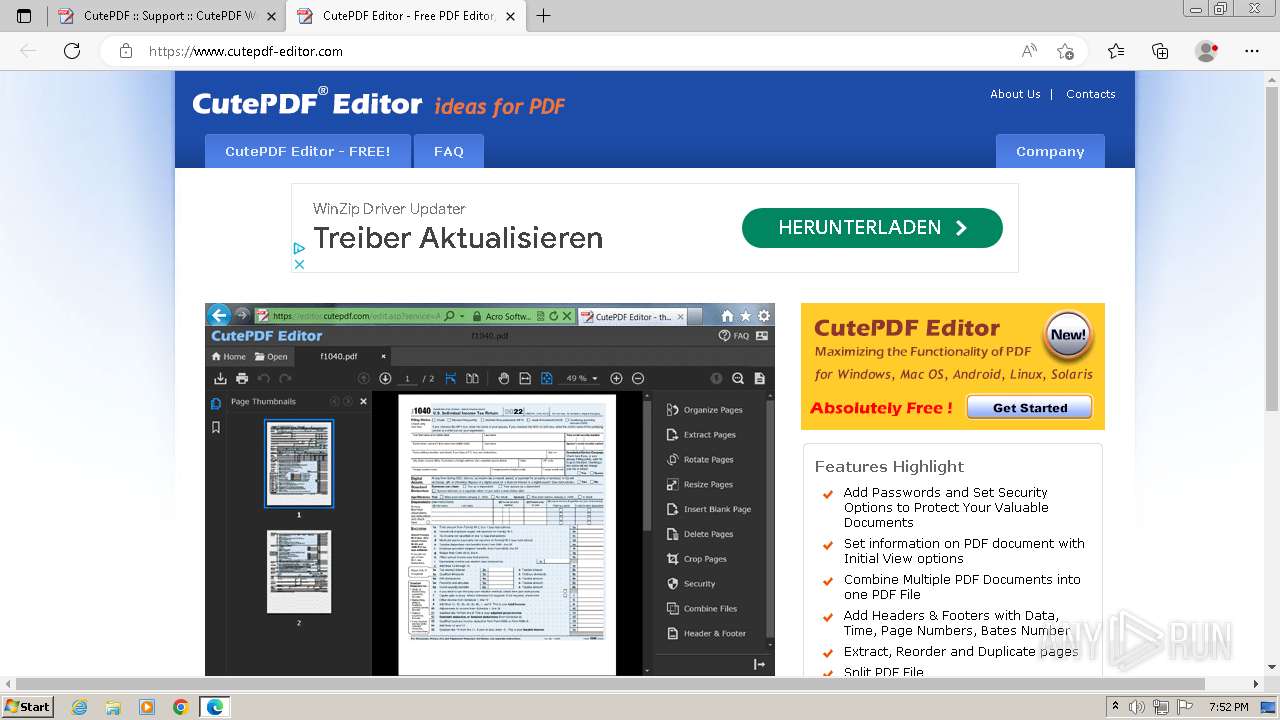Follow the Contacts link

(1090, 94)
